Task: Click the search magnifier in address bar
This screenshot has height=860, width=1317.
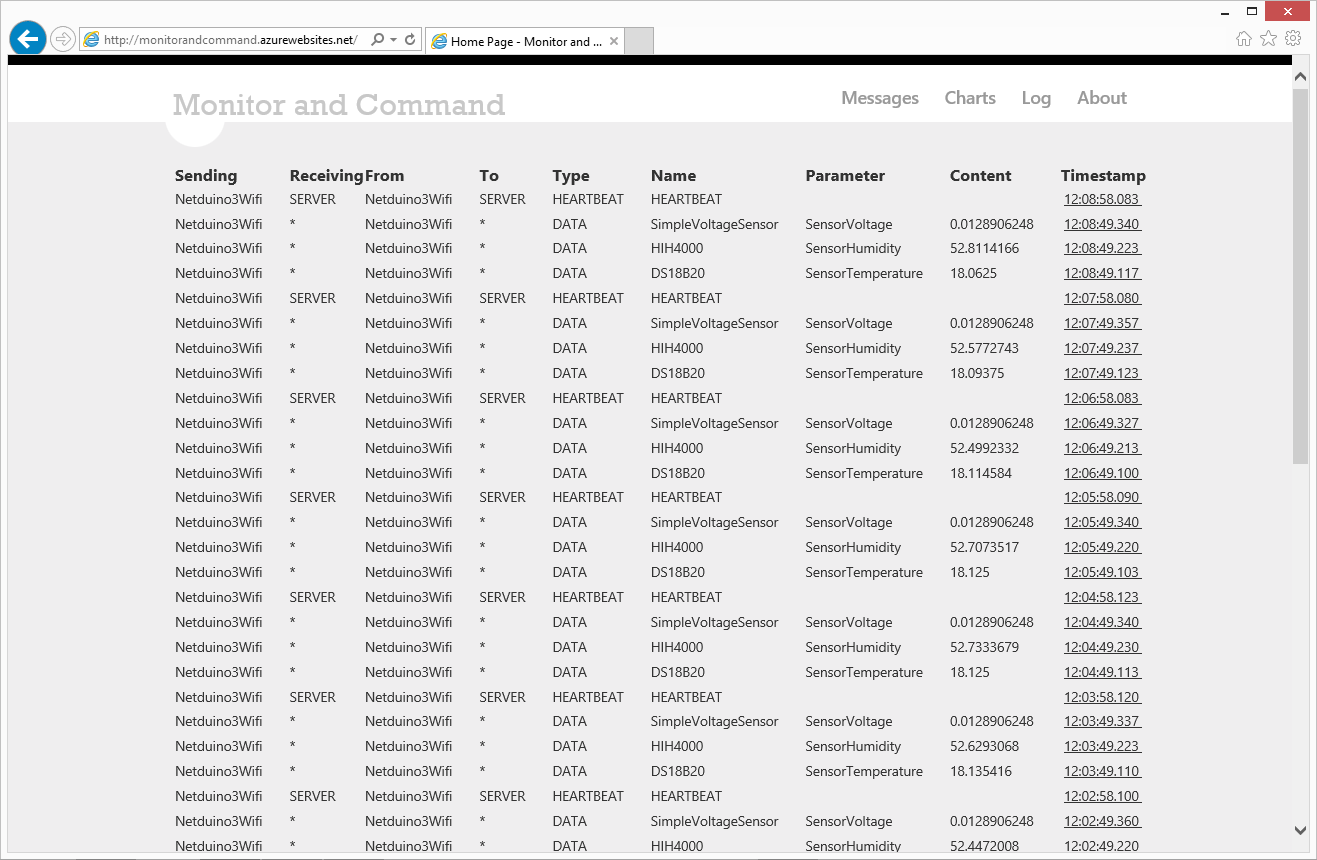Action: pos(377,40)
